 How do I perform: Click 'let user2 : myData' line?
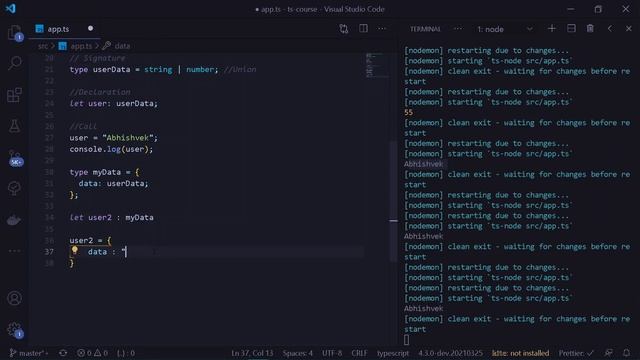[111, 218]
